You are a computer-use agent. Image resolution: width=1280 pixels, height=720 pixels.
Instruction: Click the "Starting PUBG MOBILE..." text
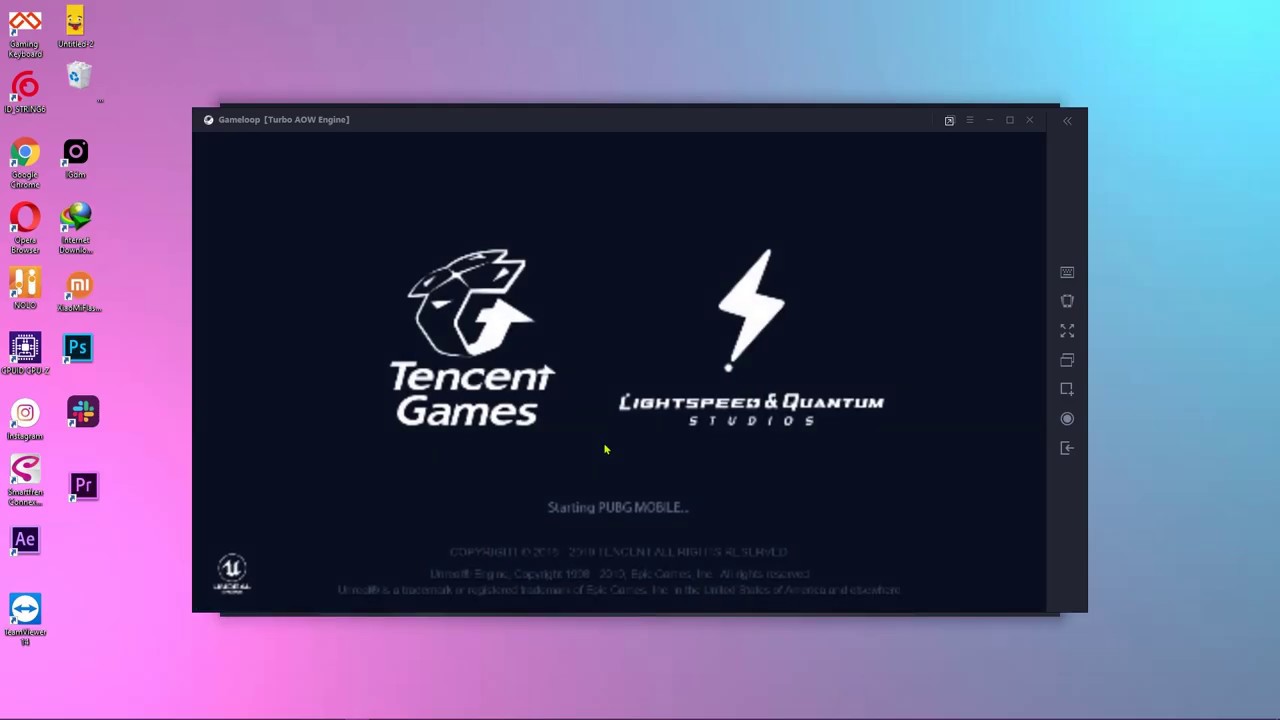coord(618,507)
